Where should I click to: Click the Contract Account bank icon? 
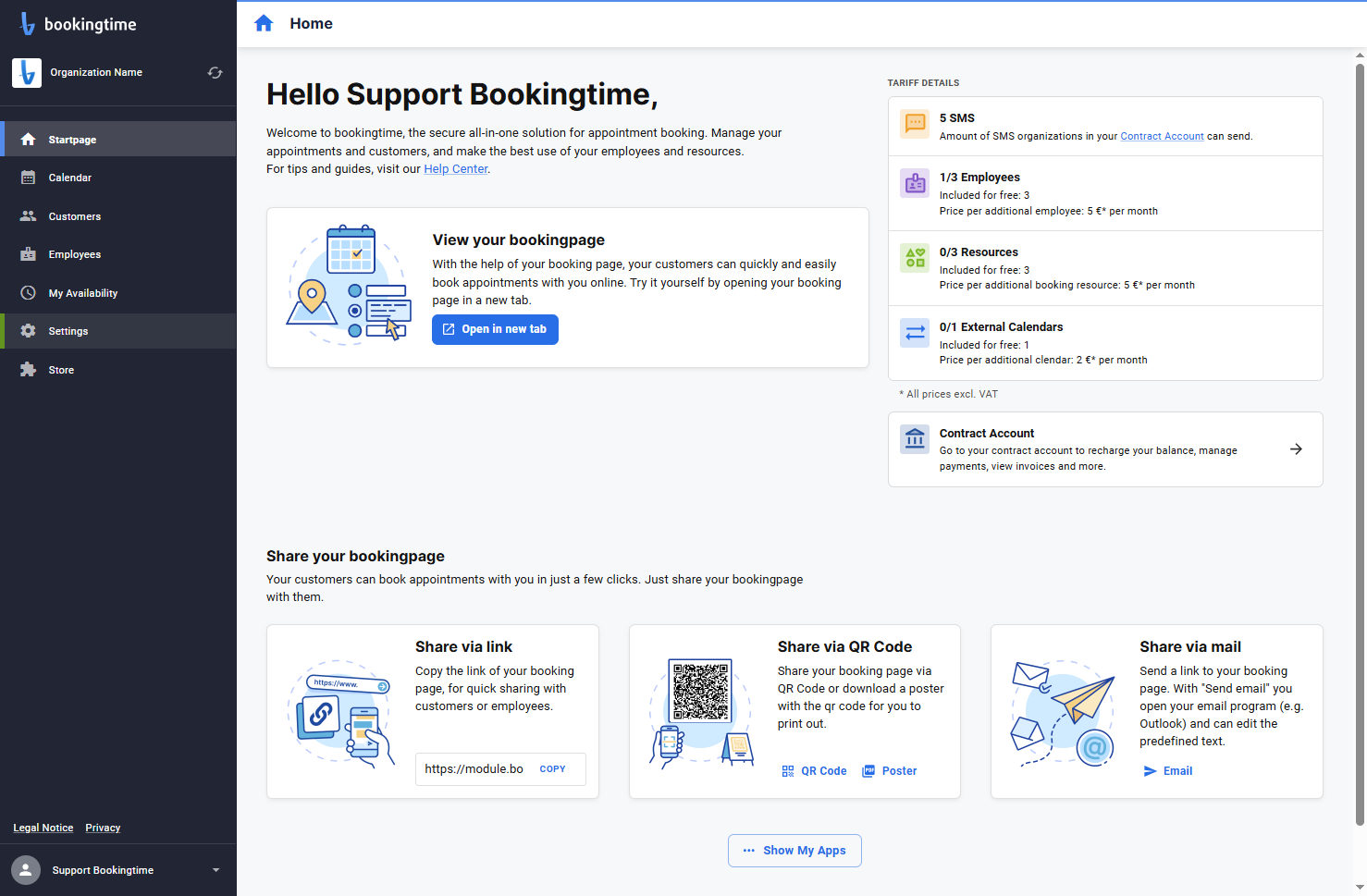(x=915, y=439)
